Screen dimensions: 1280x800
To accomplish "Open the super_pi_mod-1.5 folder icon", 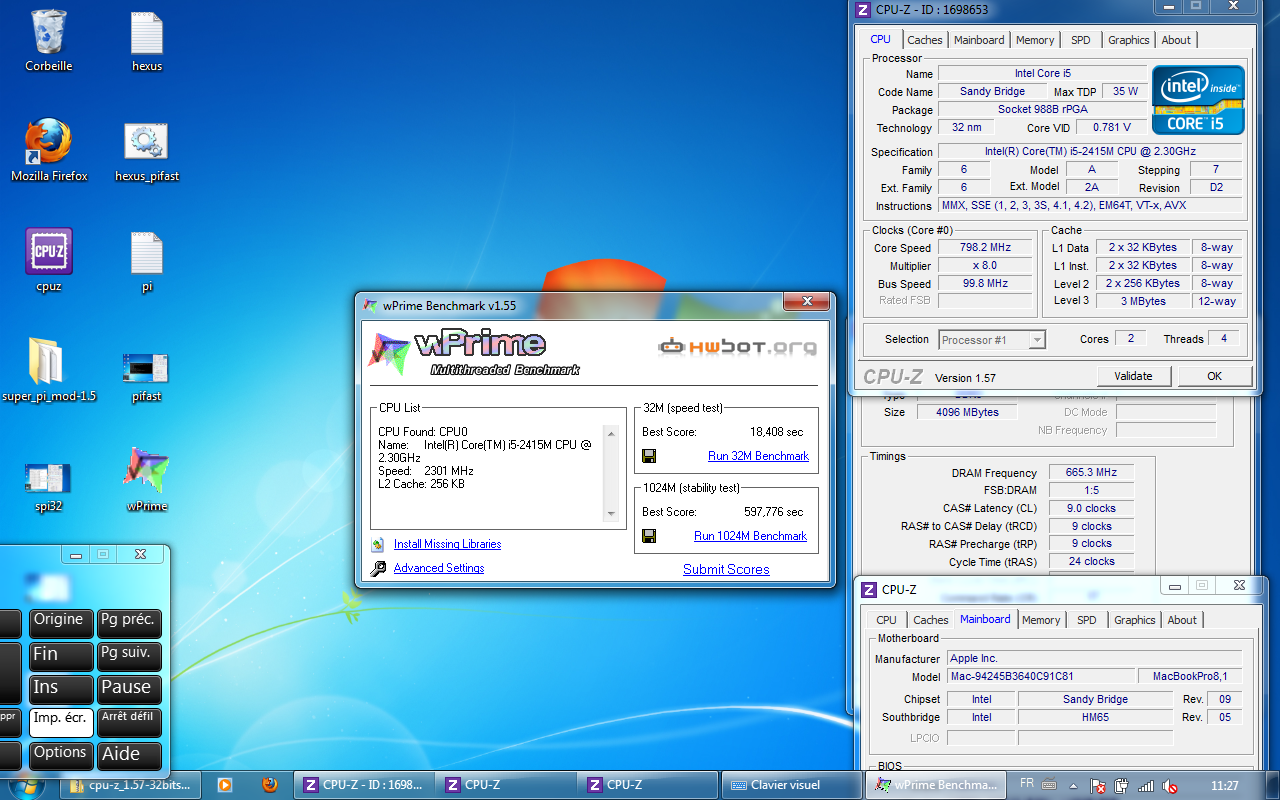I will tap(49, 371).
